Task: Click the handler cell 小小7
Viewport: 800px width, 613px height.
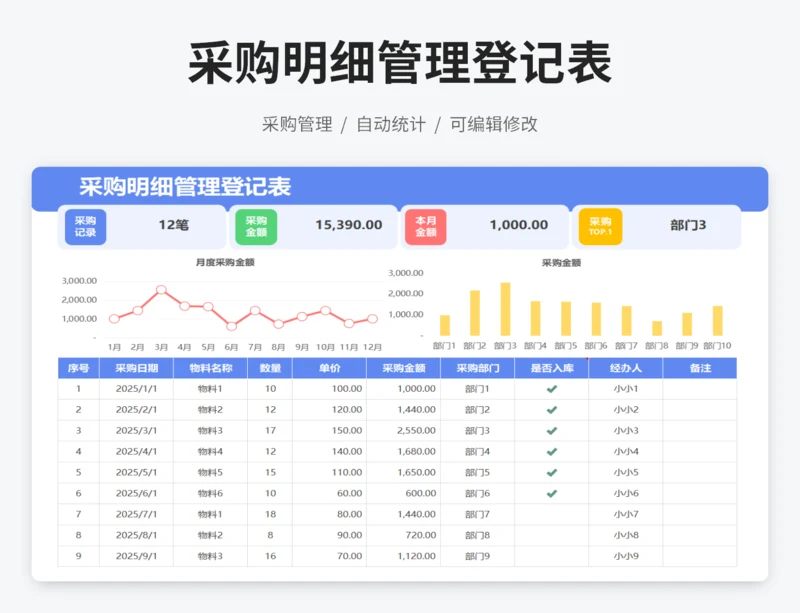Action: tap(626, 514)
